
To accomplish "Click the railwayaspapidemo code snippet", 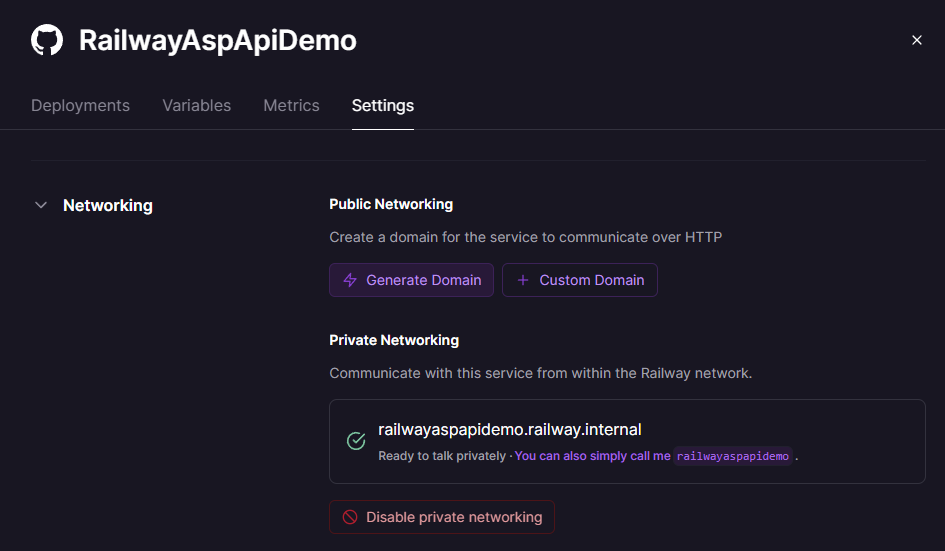I will pyautogui.click(x=733, y=456).
